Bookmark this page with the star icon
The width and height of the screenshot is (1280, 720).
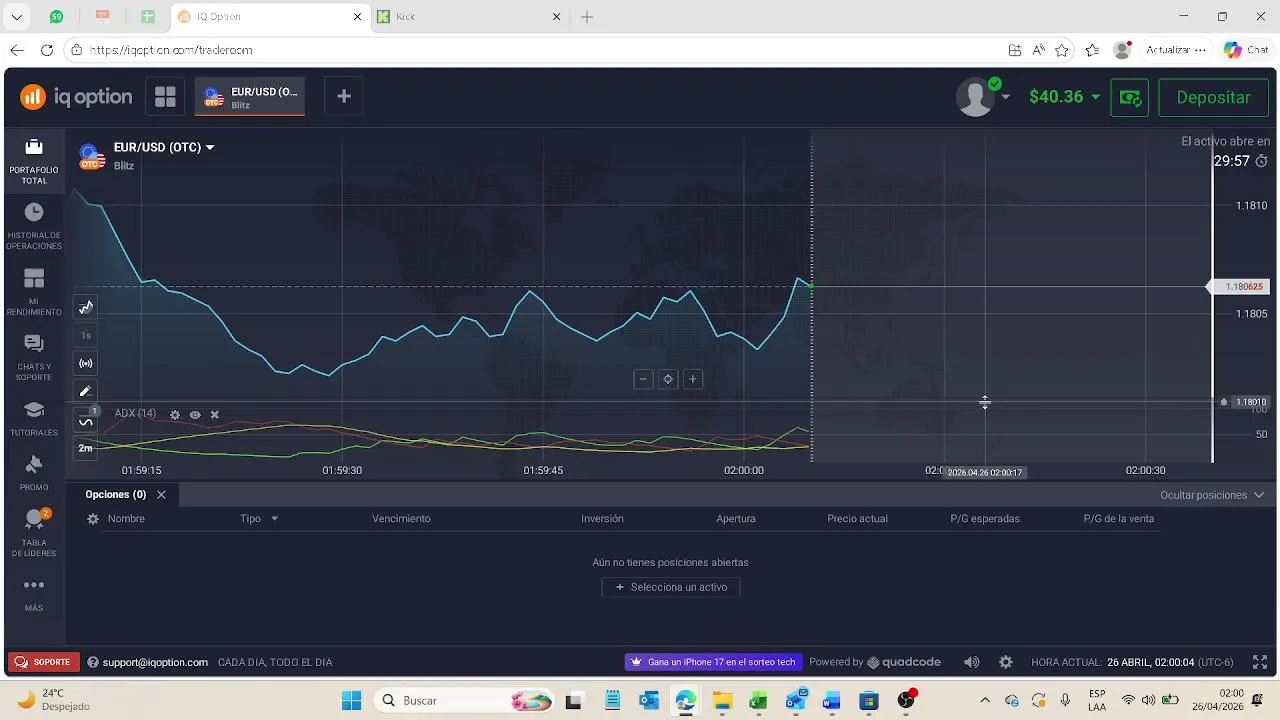(x=1062, y=50)
